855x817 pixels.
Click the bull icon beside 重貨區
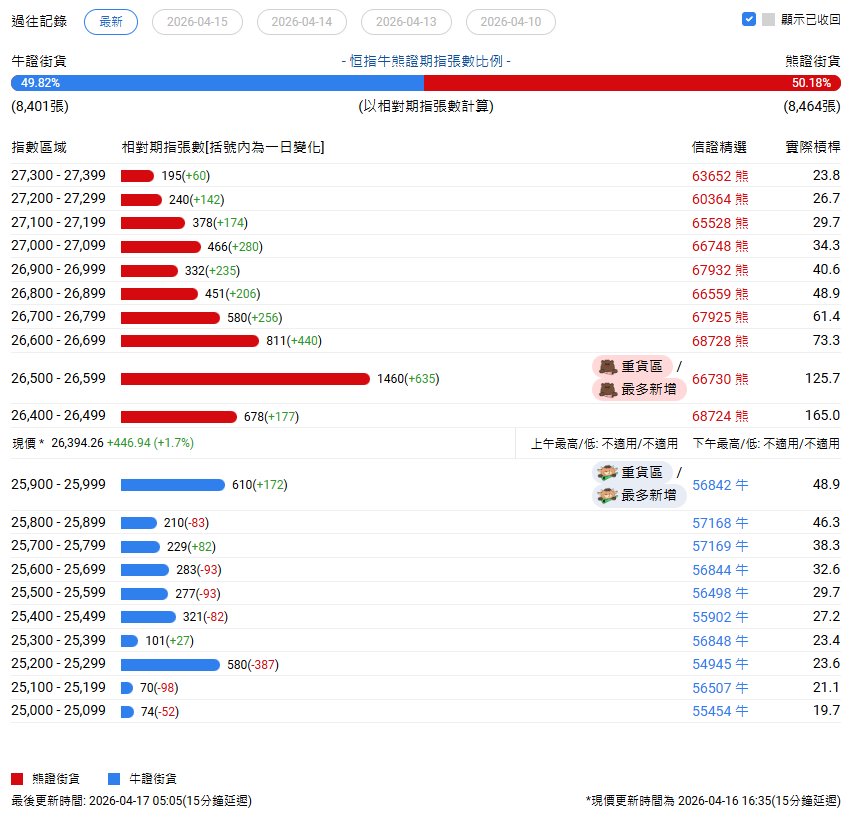click(607, 472)
